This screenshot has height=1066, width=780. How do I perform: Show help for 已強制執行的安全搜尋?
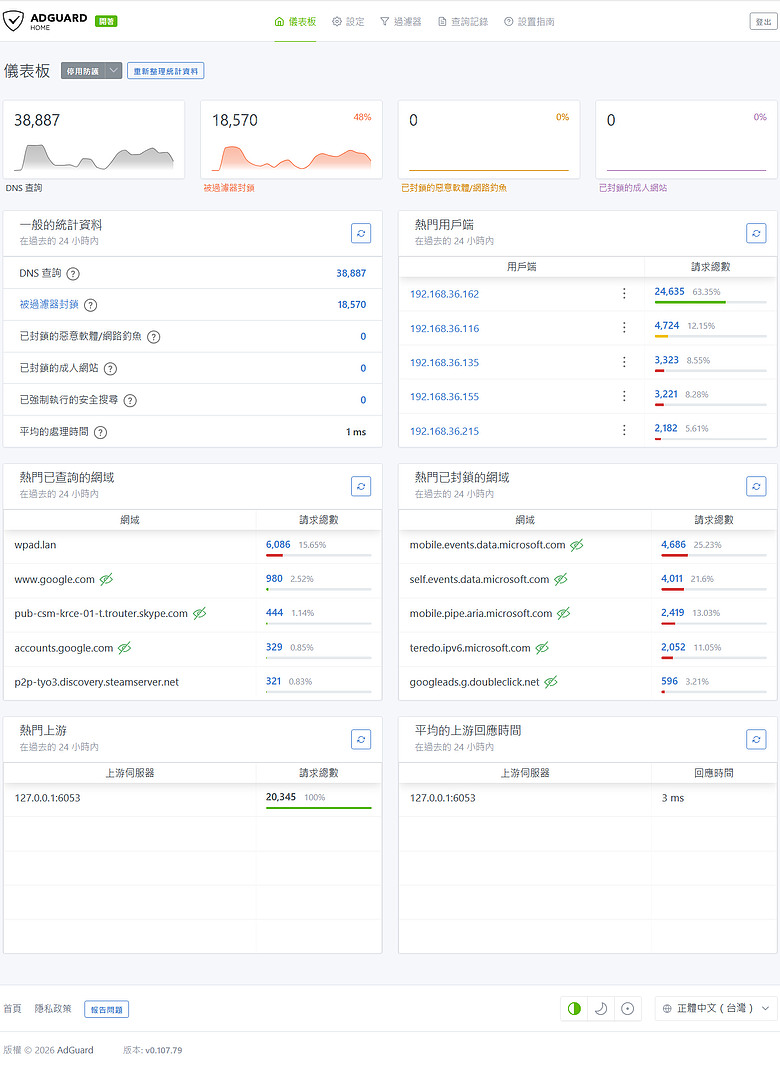130,400
